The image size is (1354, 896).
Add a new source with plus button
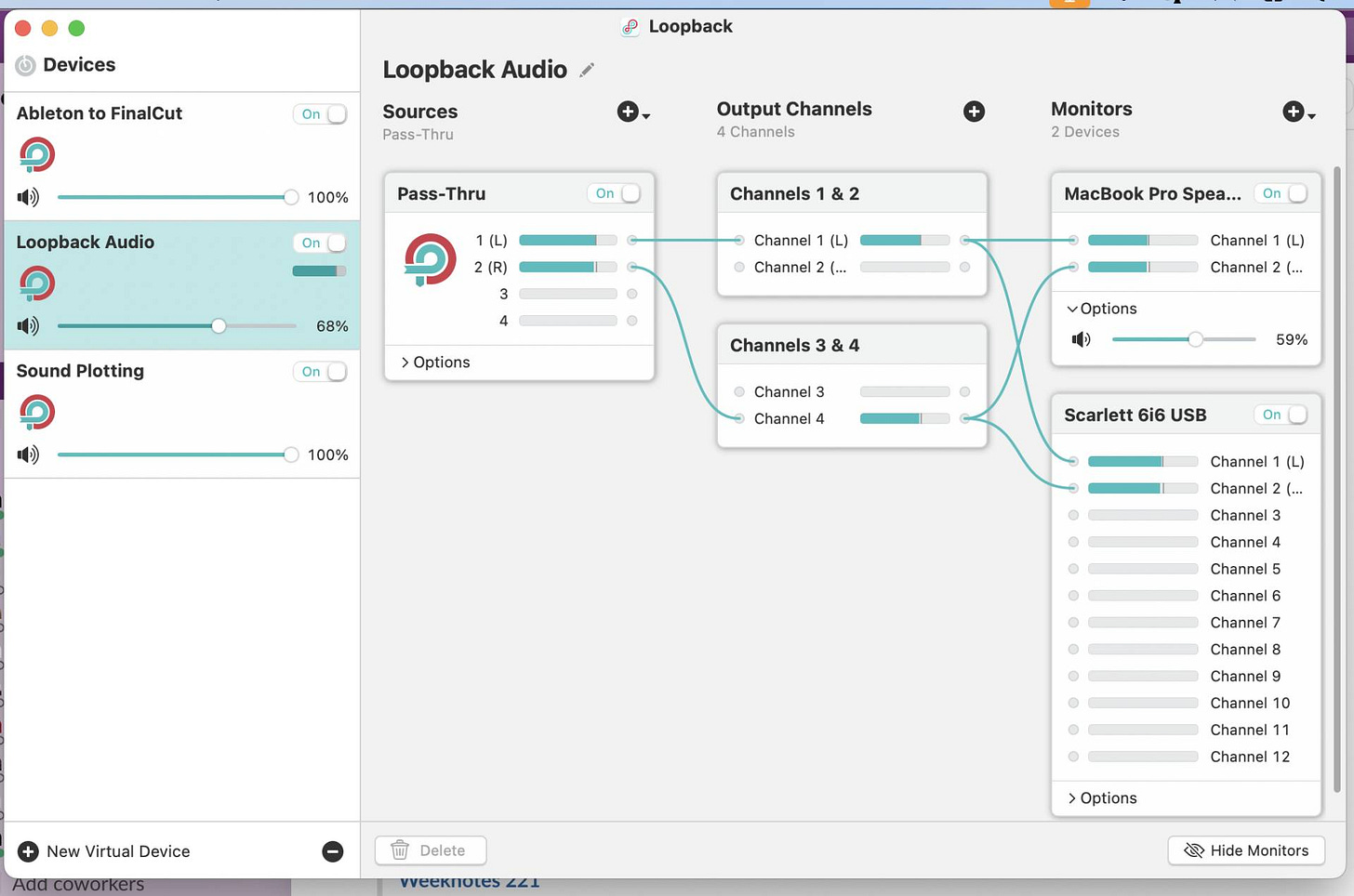click(x=633, y=112)
